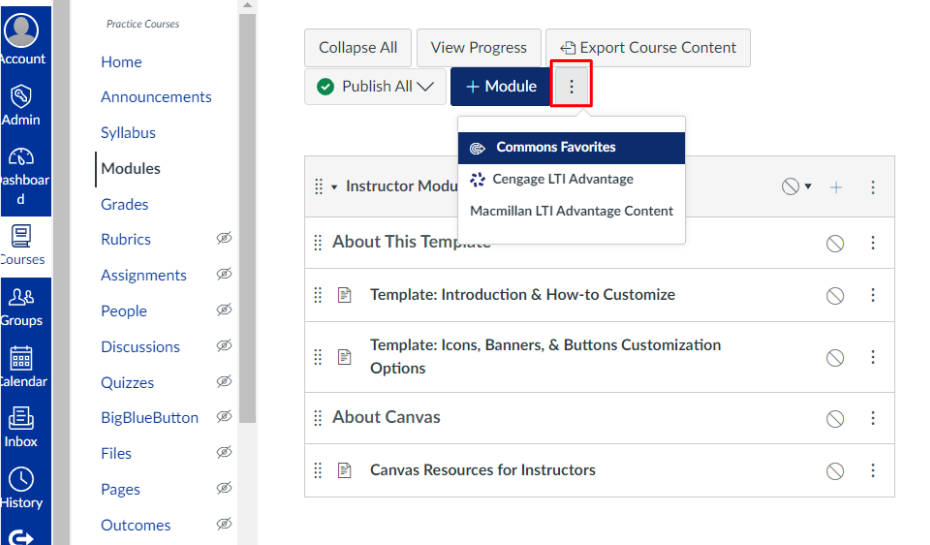The height and width of the screenshot is (545, 930).
Task: Click the modules three-dot options button
Action: pyautogui.click(x=571, y=87)
